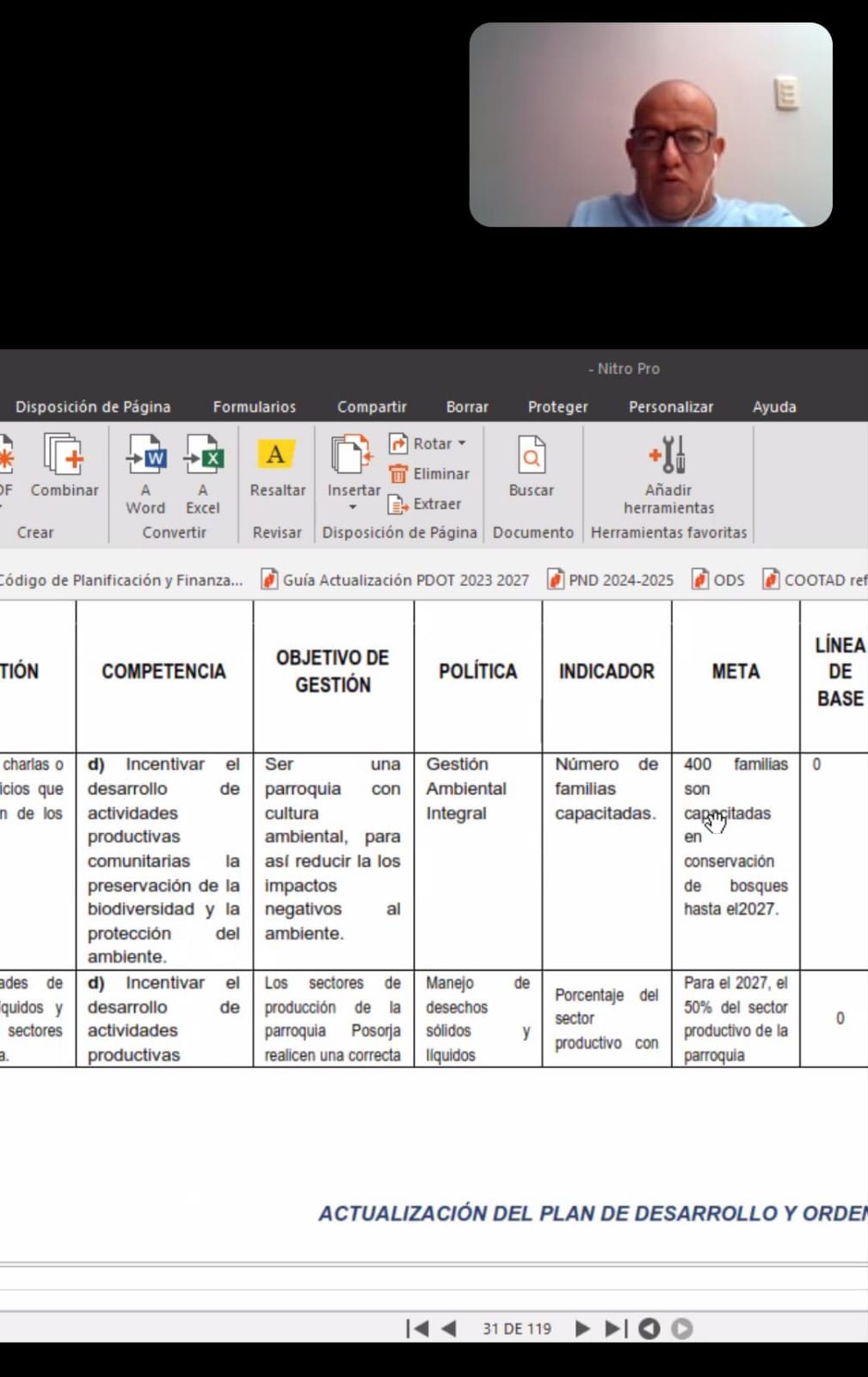Expand the Rotar dropdown arrow
This screenshot has width=868, height=1377.
click(x=462, y=443)
